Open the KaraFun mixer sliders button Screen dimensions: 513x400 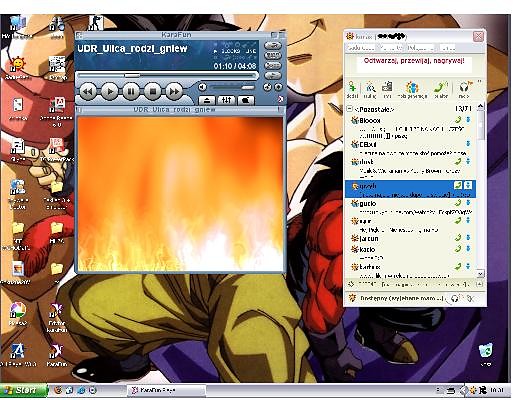tap(226, 100)
